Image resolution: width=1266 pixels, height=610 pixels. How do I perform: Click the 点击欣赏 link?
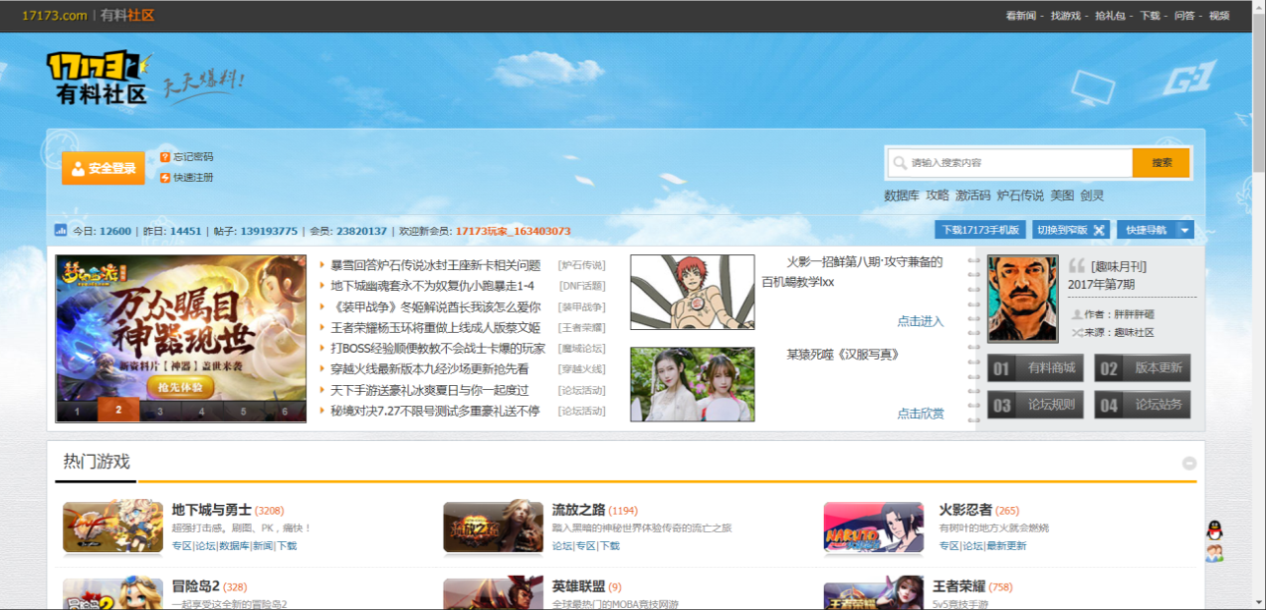coord(920,413)
